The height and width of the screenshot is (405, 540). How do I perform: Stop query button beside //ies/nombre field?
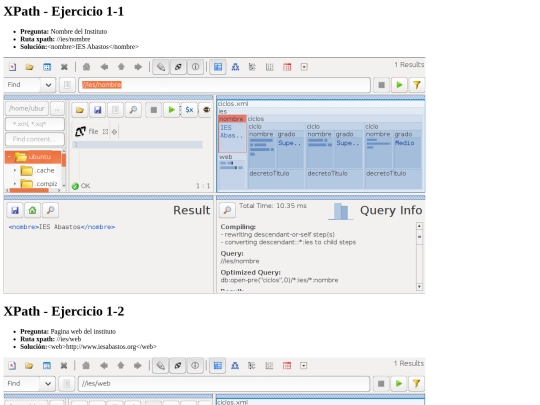[x=381, y=85]
